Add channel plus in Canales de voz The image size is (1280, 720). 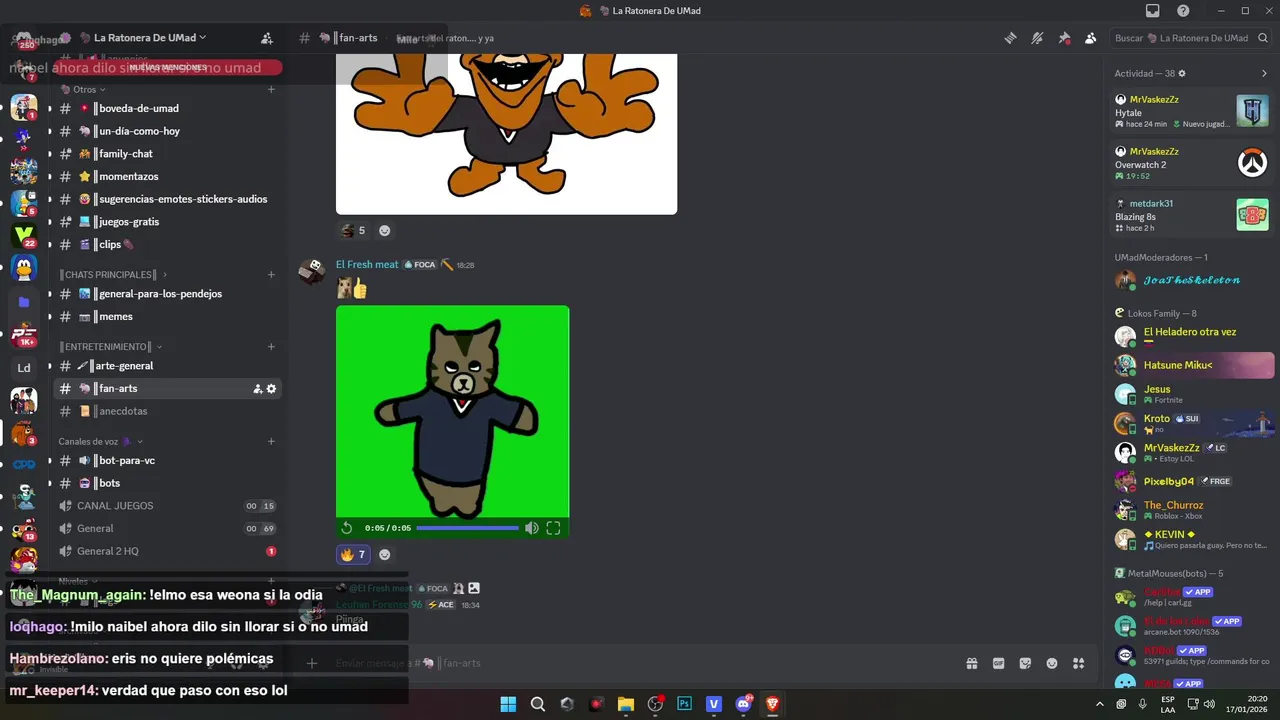point(271,441)
